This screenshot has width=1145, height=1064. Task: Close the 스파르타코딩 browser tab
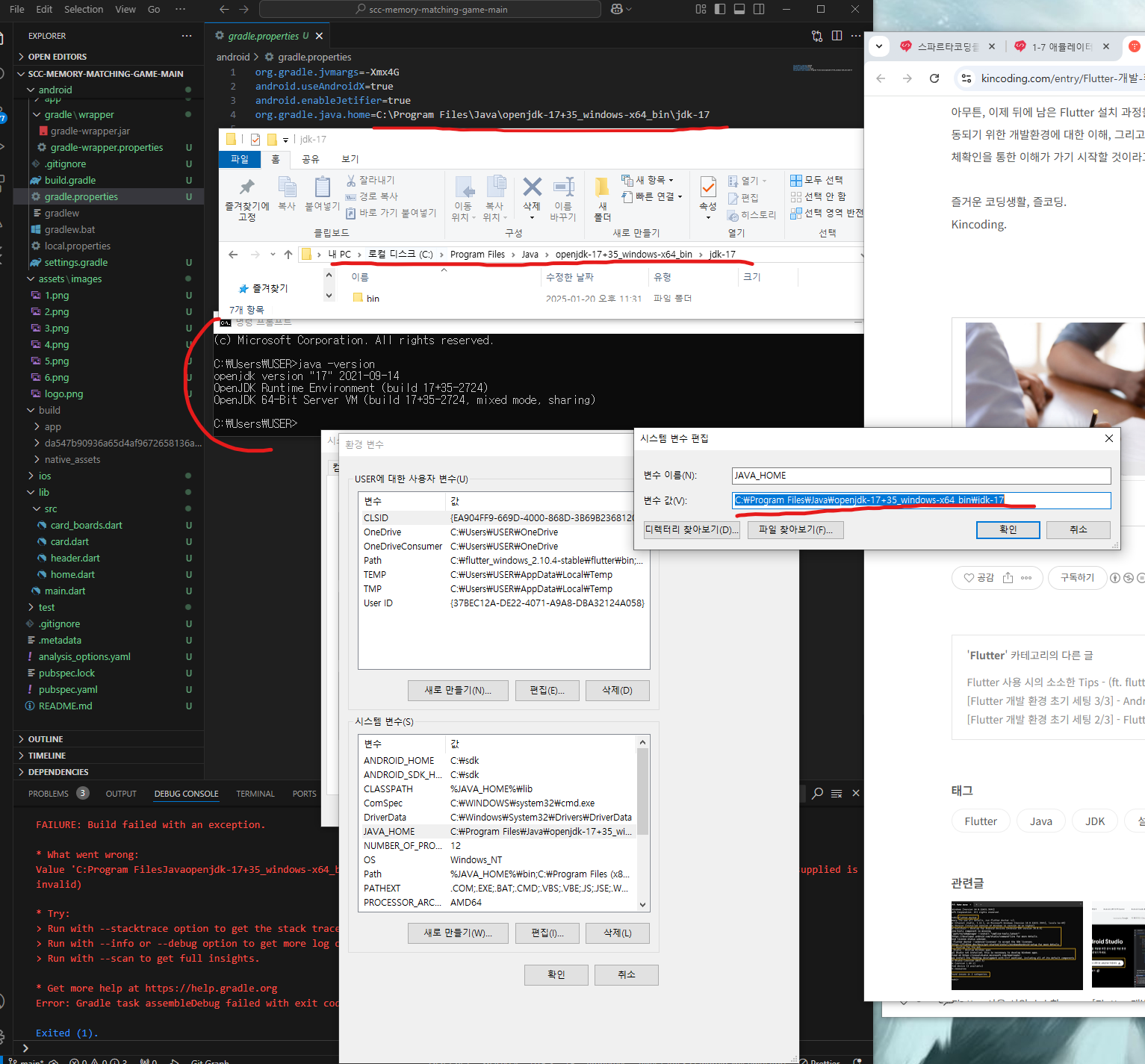(x=991, y=46)
